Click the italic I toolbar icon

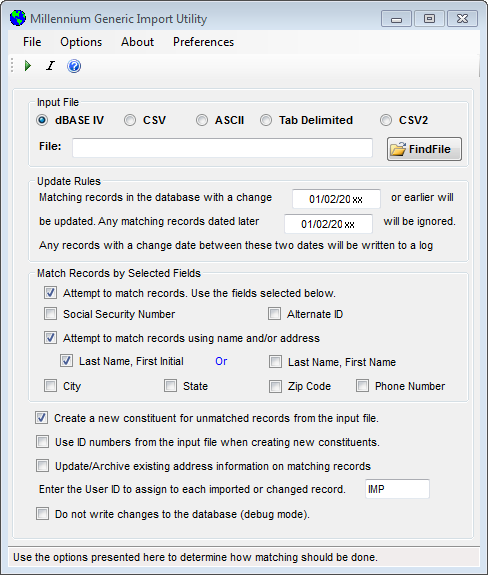(50, 66)
